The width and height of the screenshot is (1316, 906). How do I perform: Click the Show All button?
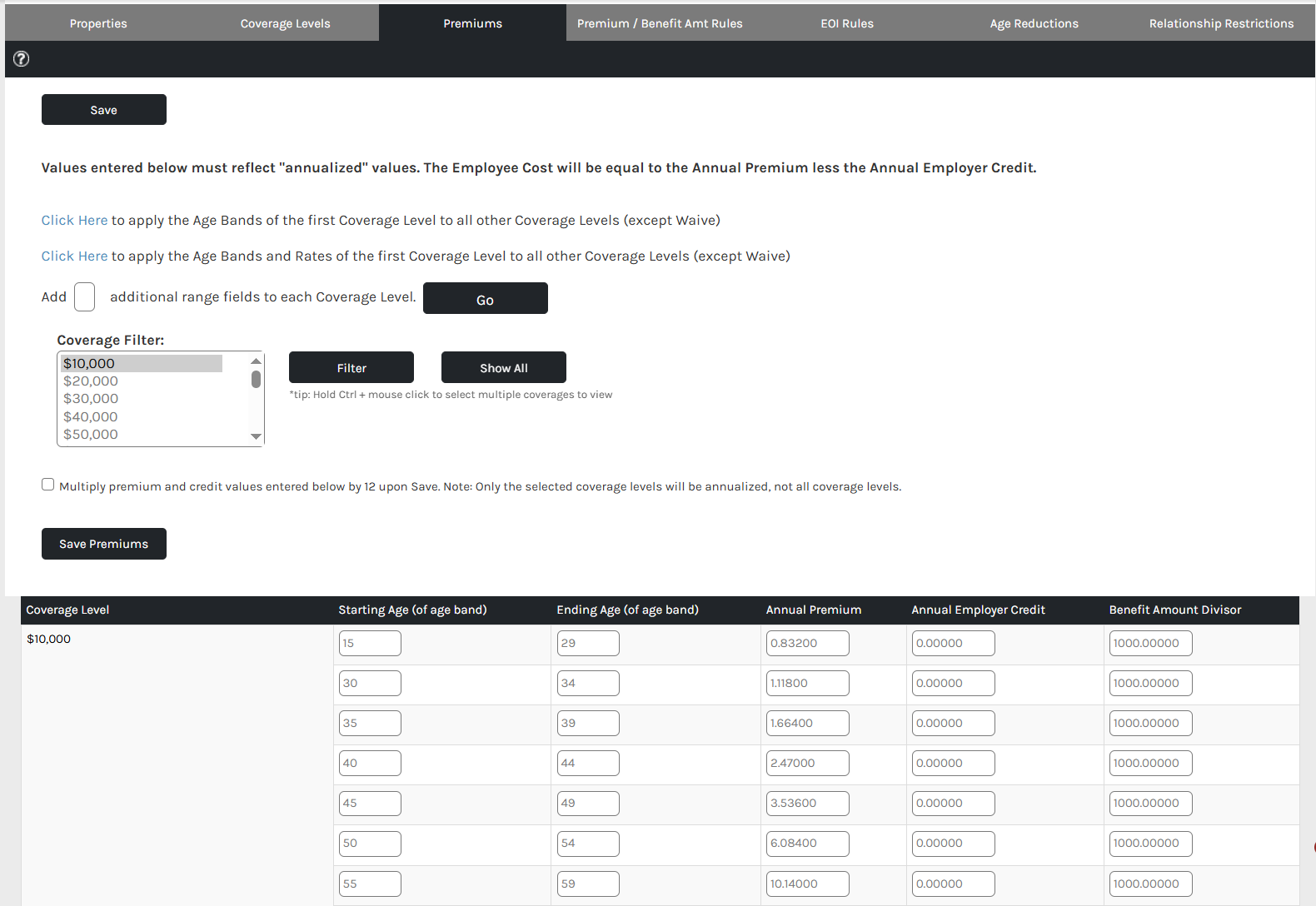point(504,367)
